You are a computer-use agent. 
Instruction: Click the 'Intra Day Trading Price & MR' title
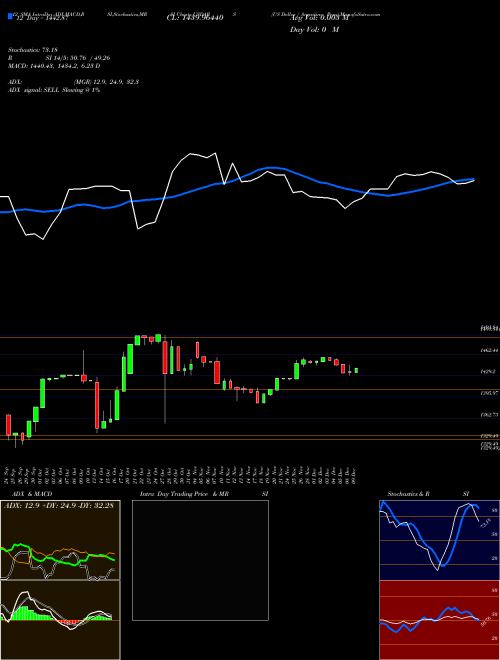184,494
